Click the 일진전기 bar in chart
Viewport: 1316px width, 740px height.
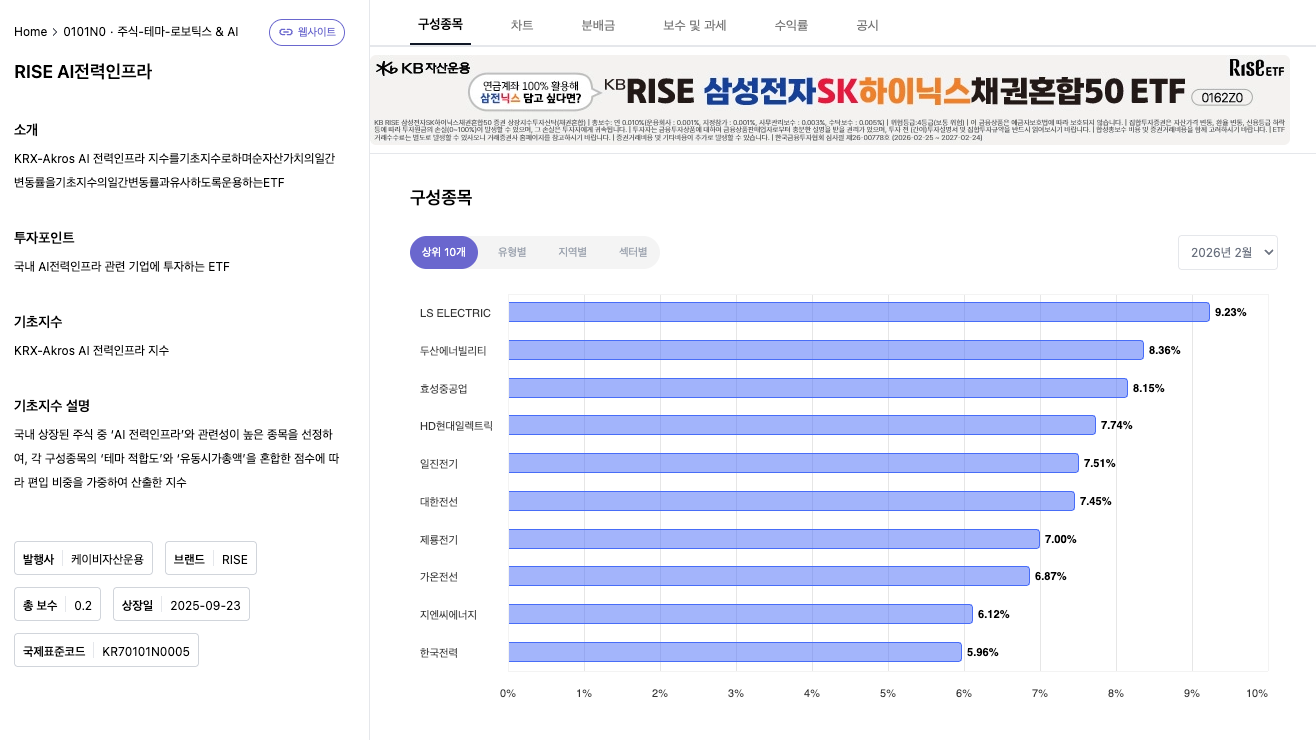point(794,463)
